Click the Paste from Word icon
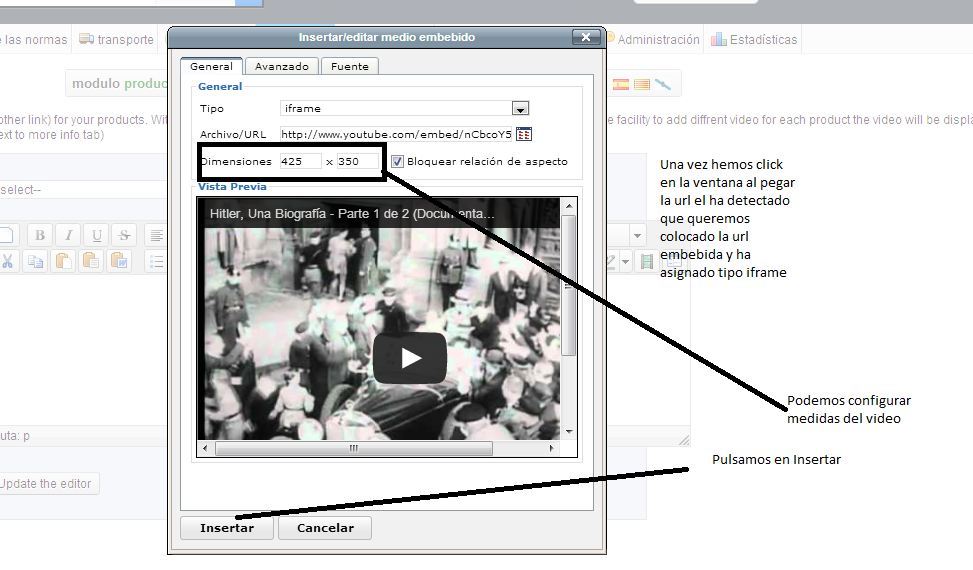973x570 pixels. tap(119, 261)
